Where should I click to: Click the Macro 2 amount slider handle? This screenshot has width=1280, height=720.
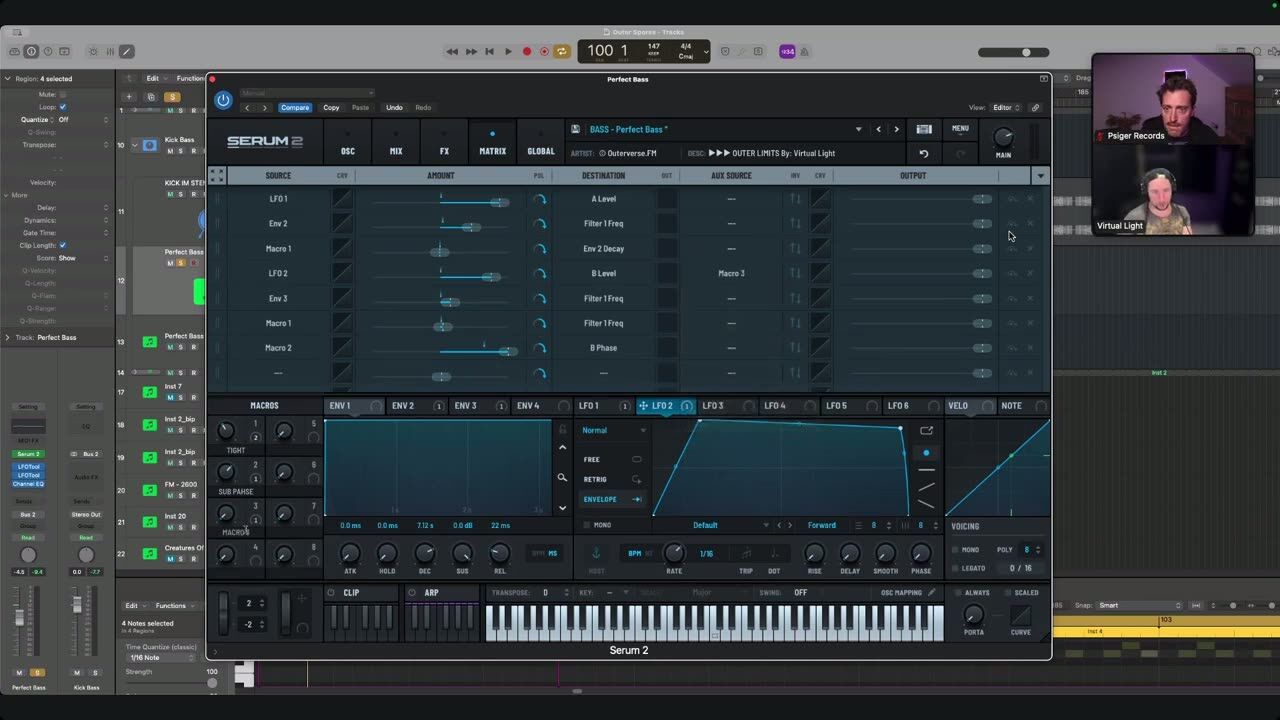pyautogui.click(x=508, y=351)
